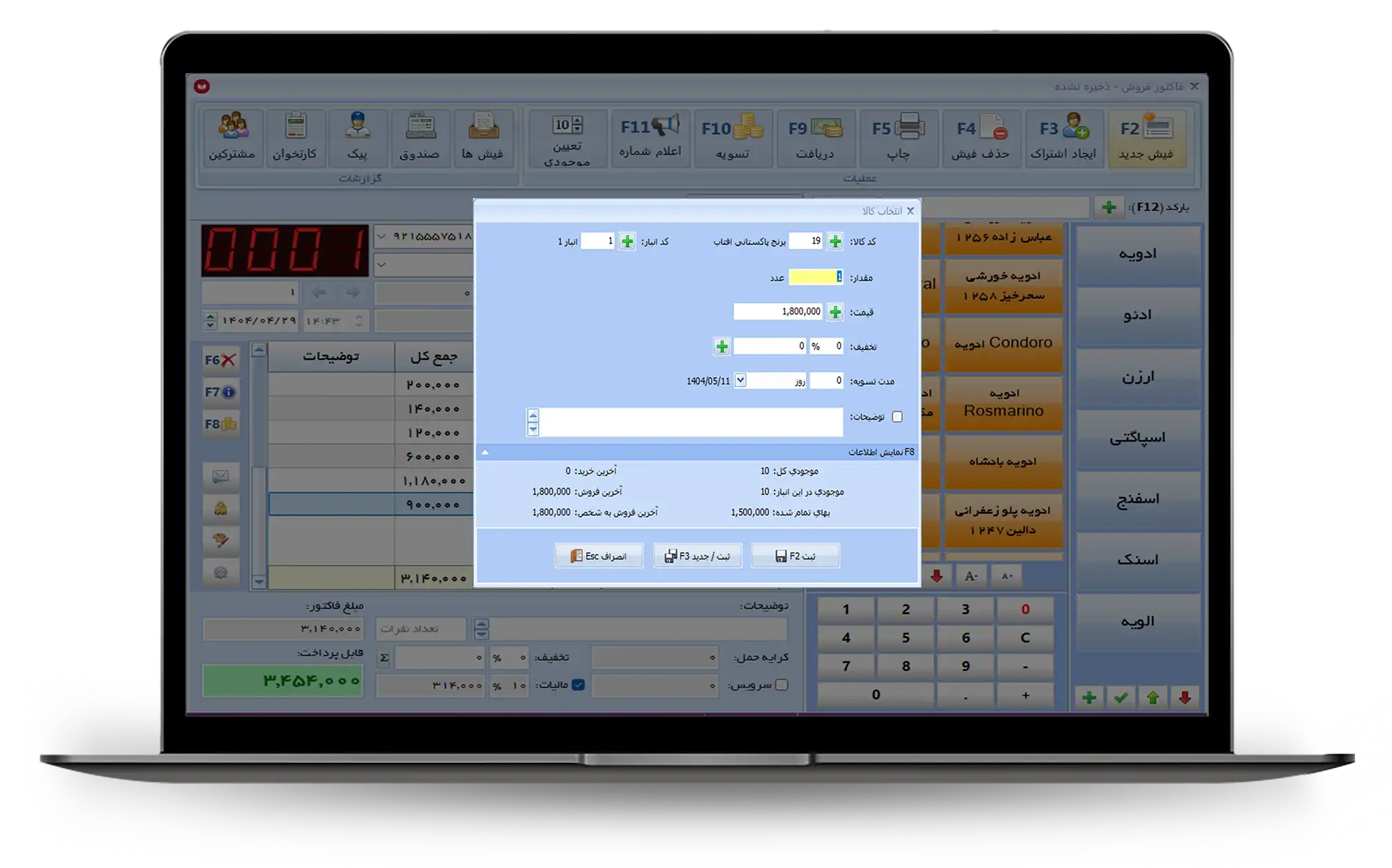Image resolution: width=1392 pixels, height=868 pixels.
Task: Click the green up arrow at bottom right
Action: pos(1153,697)
